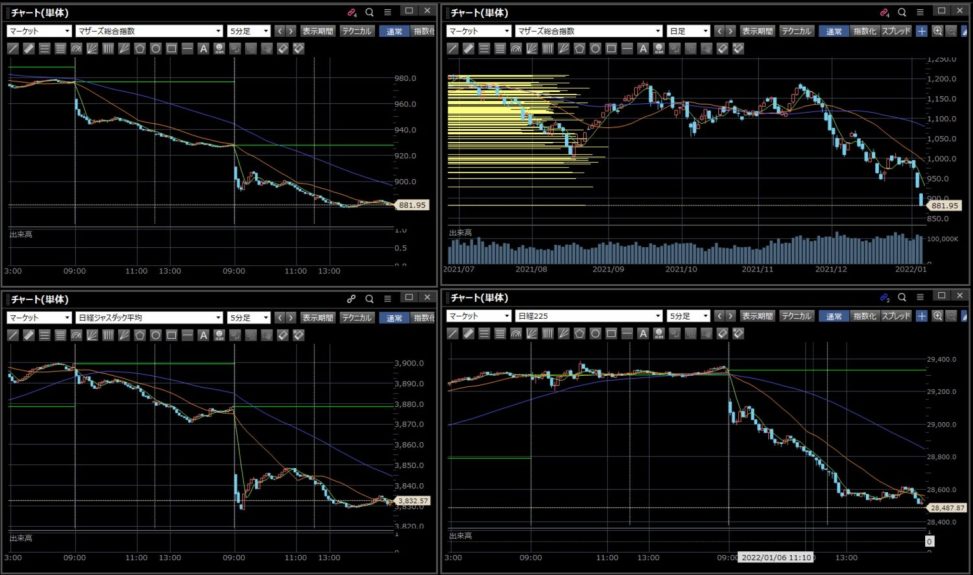Click the search icon in Nikkei 225 chart header
This screenshot has height=575, width=973.
[903, 298]
